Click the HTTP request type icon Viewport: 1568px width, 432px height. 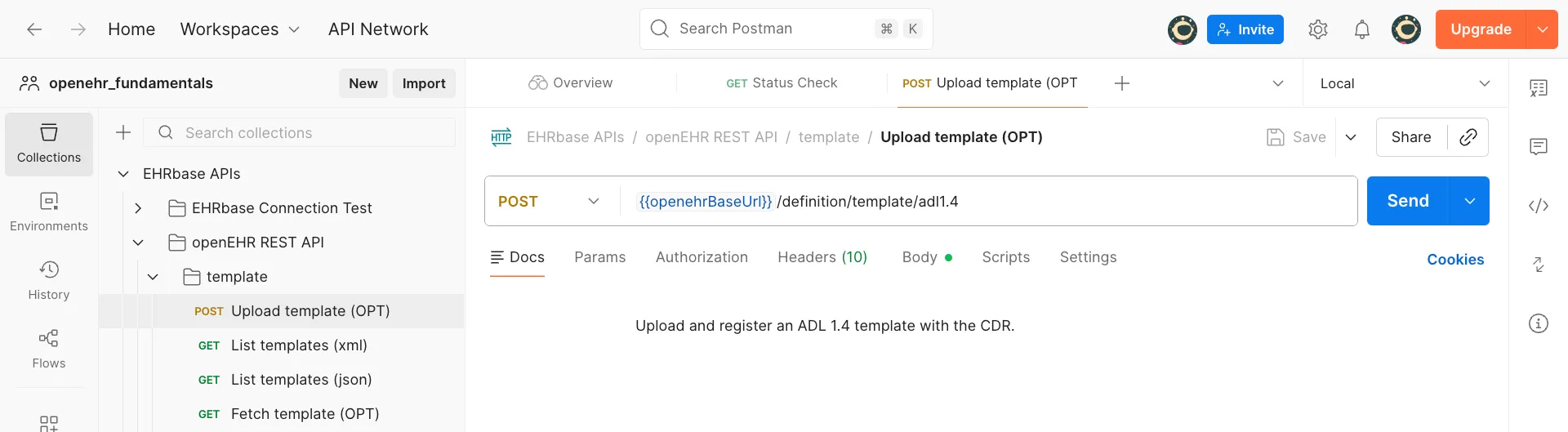tap(501, 137)
